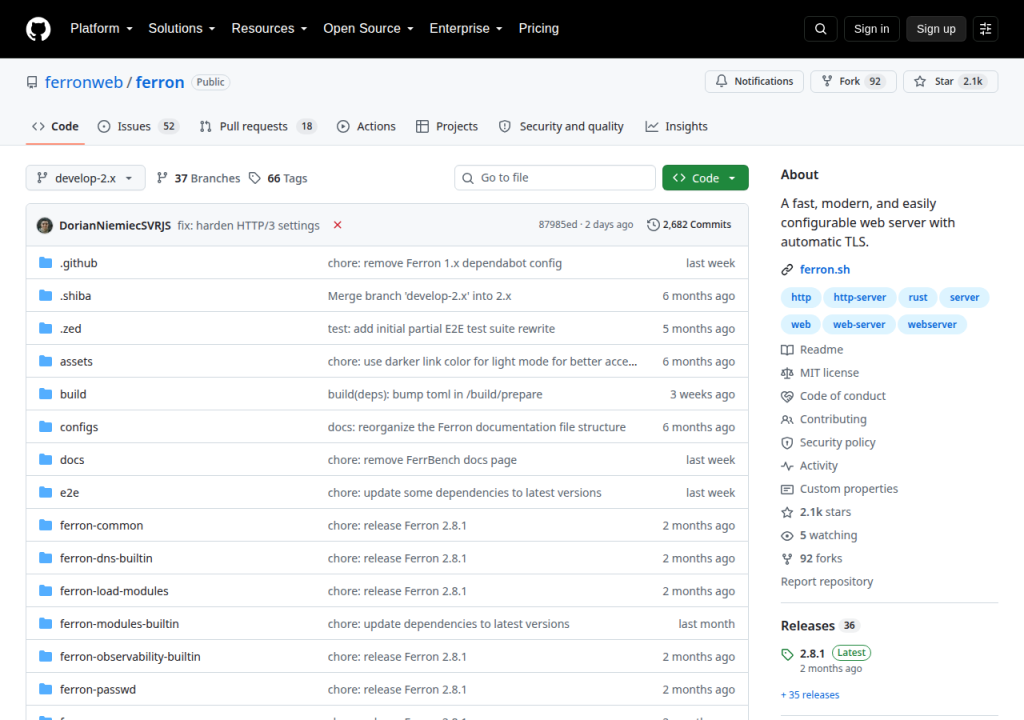The image size is (1024, 720).
Task: Open the e2e folder
Action: click(x=69, y=493)
